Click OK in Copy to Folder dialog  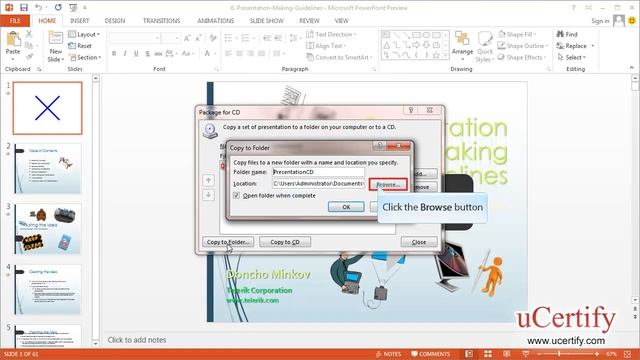[x=346, y=207]
